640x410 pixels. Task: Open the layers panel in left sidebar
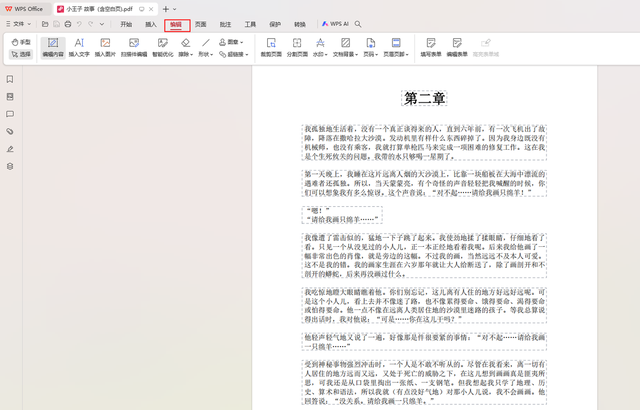click(10, 166)
